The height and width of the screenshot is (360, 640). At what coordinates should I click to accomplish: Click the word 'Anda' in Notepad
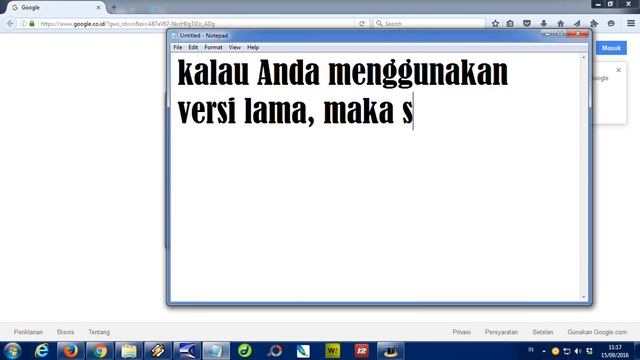[288, 72]
